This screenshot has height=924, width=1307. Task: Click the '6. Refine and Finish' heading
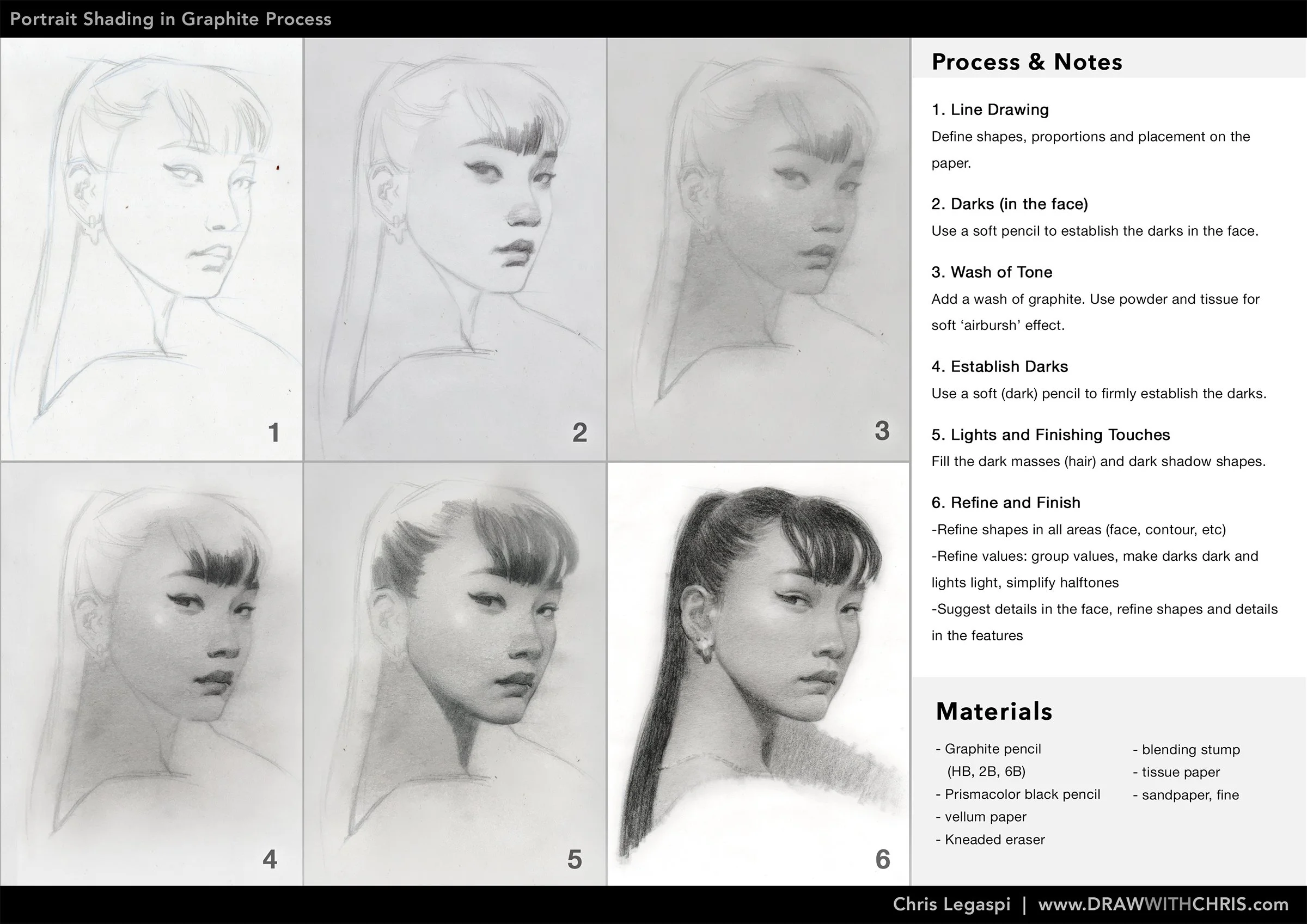(1005, 503)
